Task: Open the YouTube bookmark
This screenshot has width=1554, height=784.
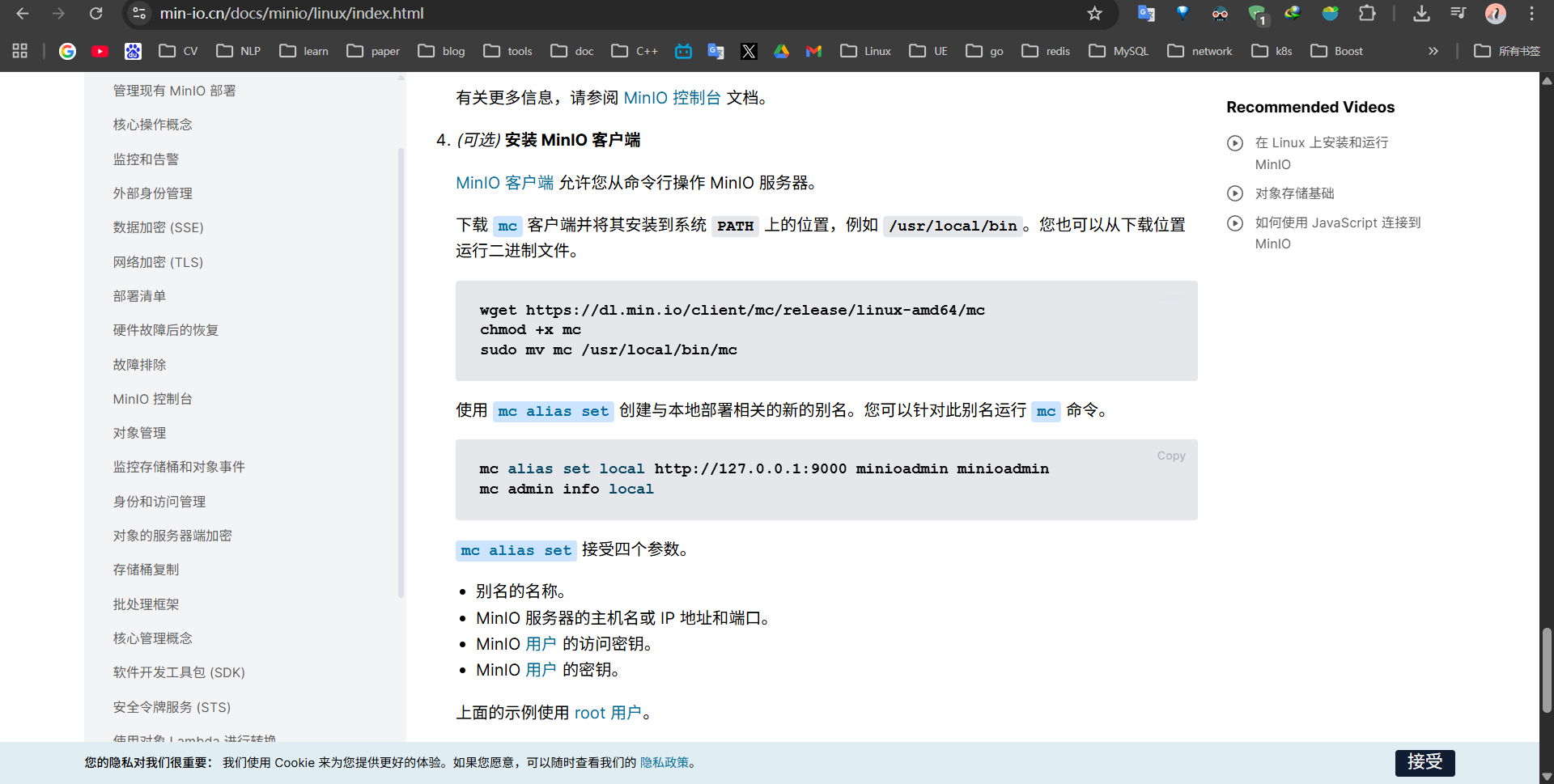Action: click(100, 51)
